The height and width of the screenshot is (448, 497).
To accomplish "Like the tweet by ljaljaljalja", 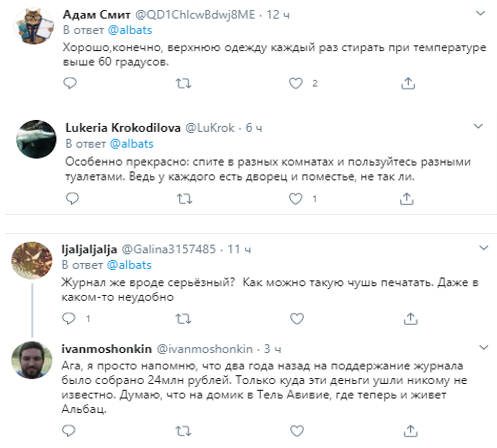I will pyautogui.click(x=297, y=319).
